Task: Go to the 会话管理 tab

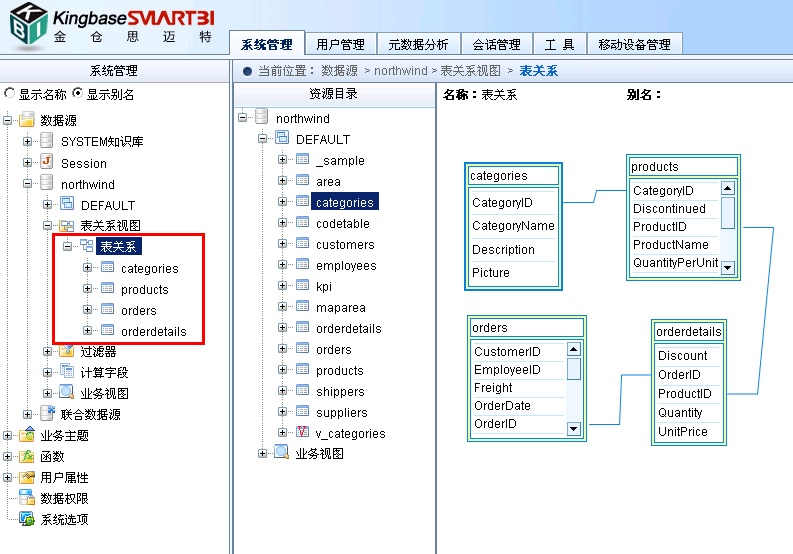Action: coord(497,45)
